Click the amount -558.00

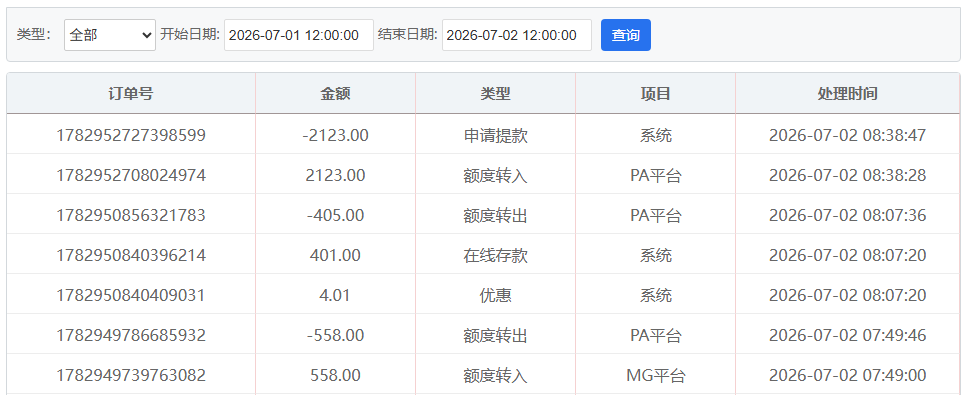[x=335, y=335]
